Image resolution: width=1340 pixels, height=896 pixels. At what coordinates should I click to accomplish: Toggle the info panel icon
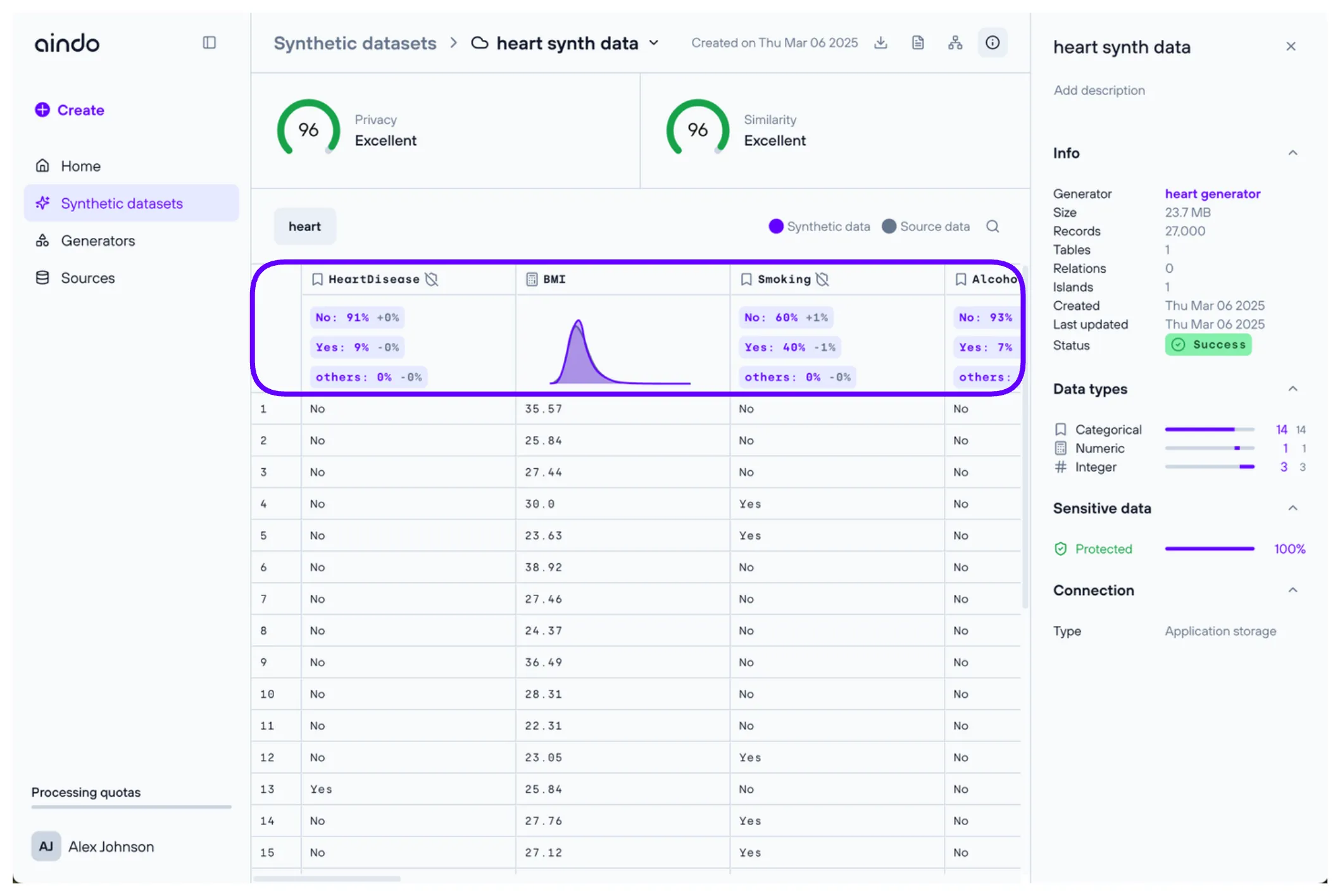(x=992, y=43)
